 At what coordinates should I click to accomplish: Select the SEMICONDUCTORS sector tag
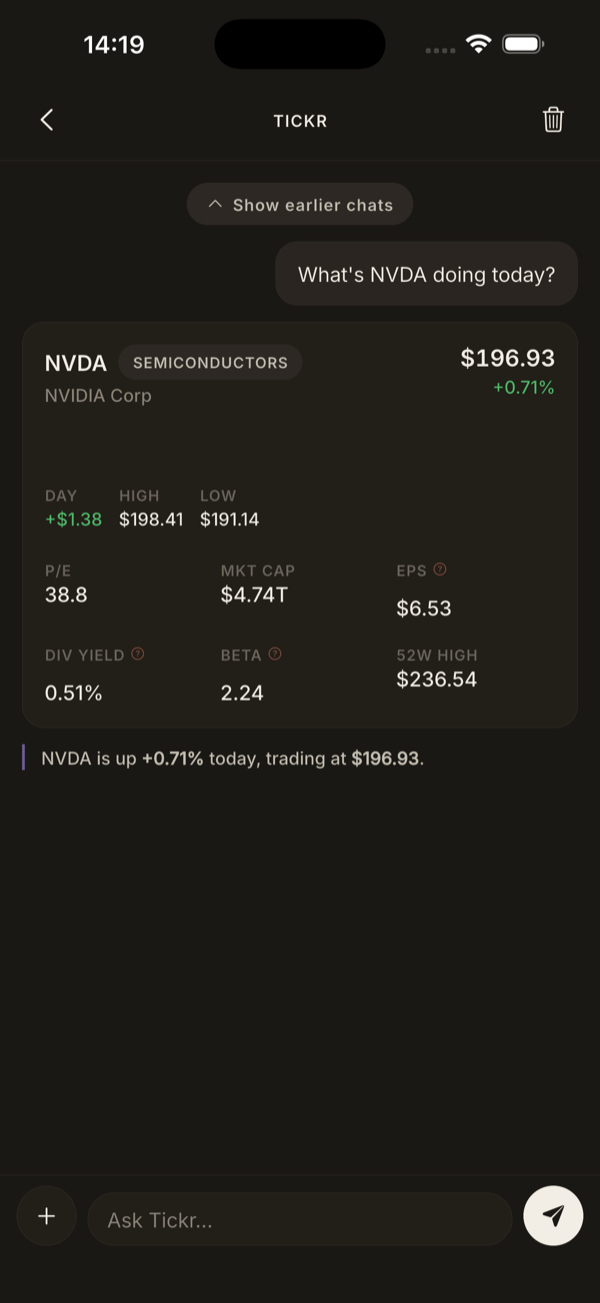point(210,362)
